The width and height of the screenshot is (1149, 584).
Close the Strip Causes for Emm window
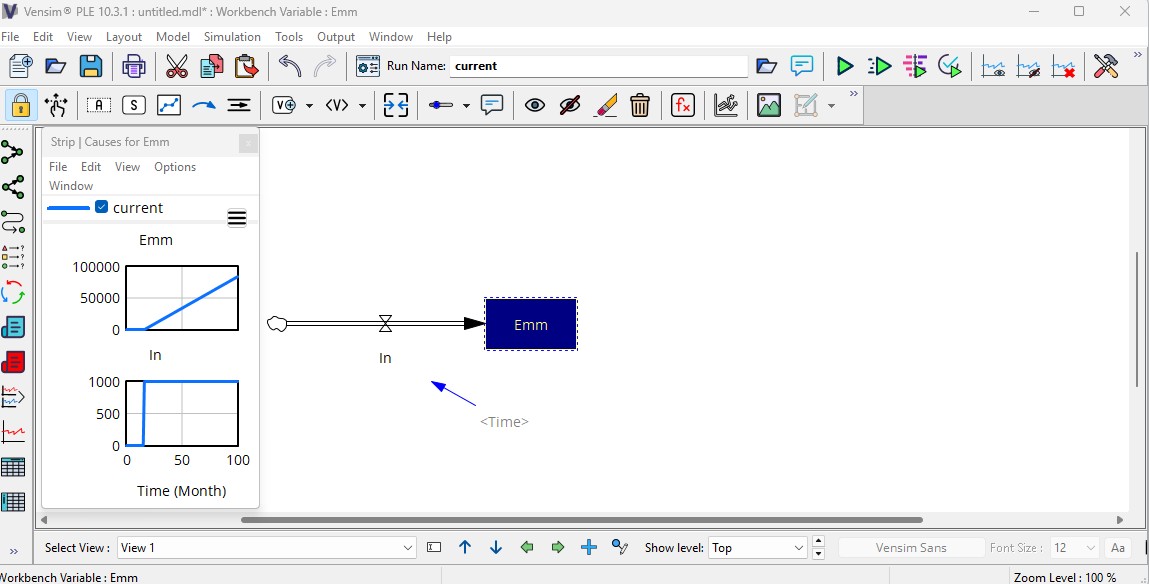tap(248, 143)
